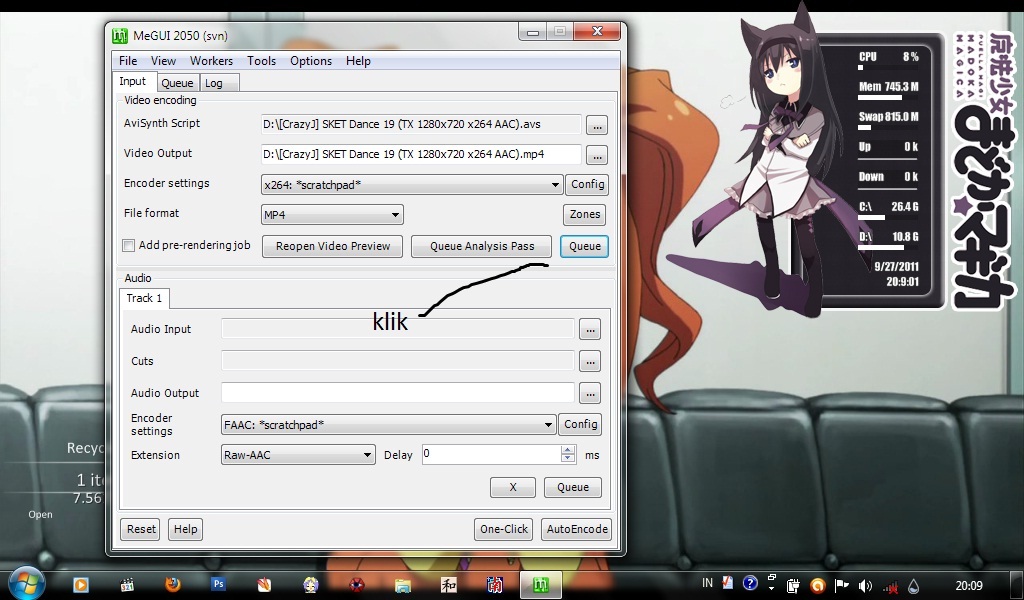Click the video Queue button
This screenshot has height=600, width=1024.
click(x=584, y=246)
